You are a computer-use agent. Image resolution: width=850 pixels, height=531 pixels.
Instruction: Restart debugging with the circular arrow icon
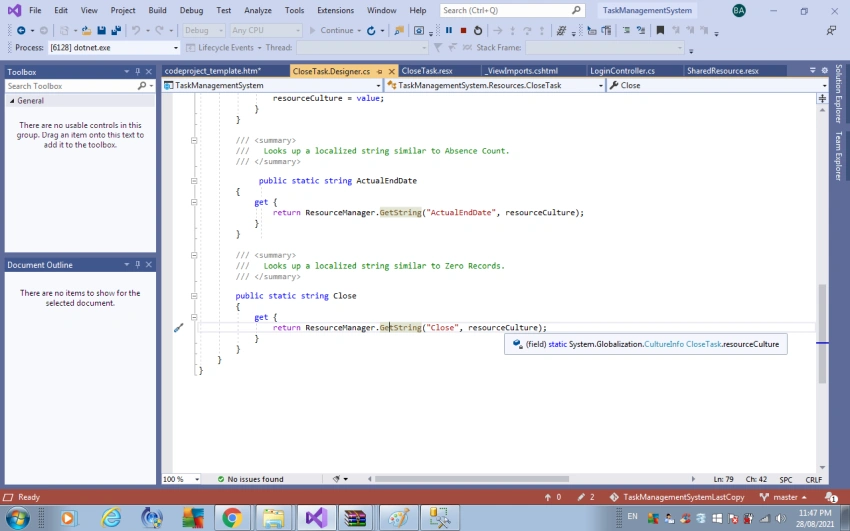click(478, 30)
